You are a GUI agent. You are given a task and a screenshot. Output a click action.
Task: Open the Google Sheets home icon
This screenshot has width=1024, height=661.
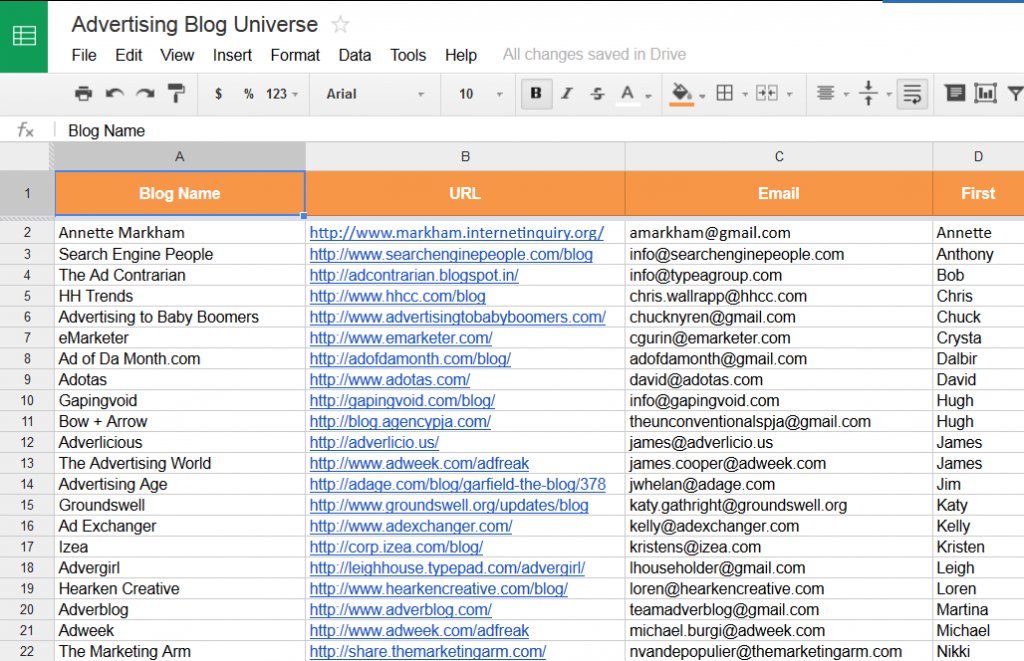point(24,35)
